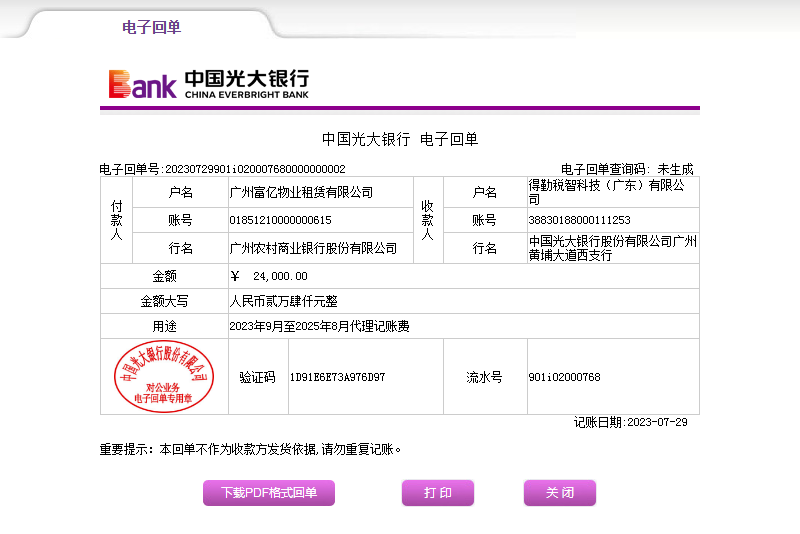Click the 收款人 header cell
This screenshot has height=534, width=800.
(428, 220)
